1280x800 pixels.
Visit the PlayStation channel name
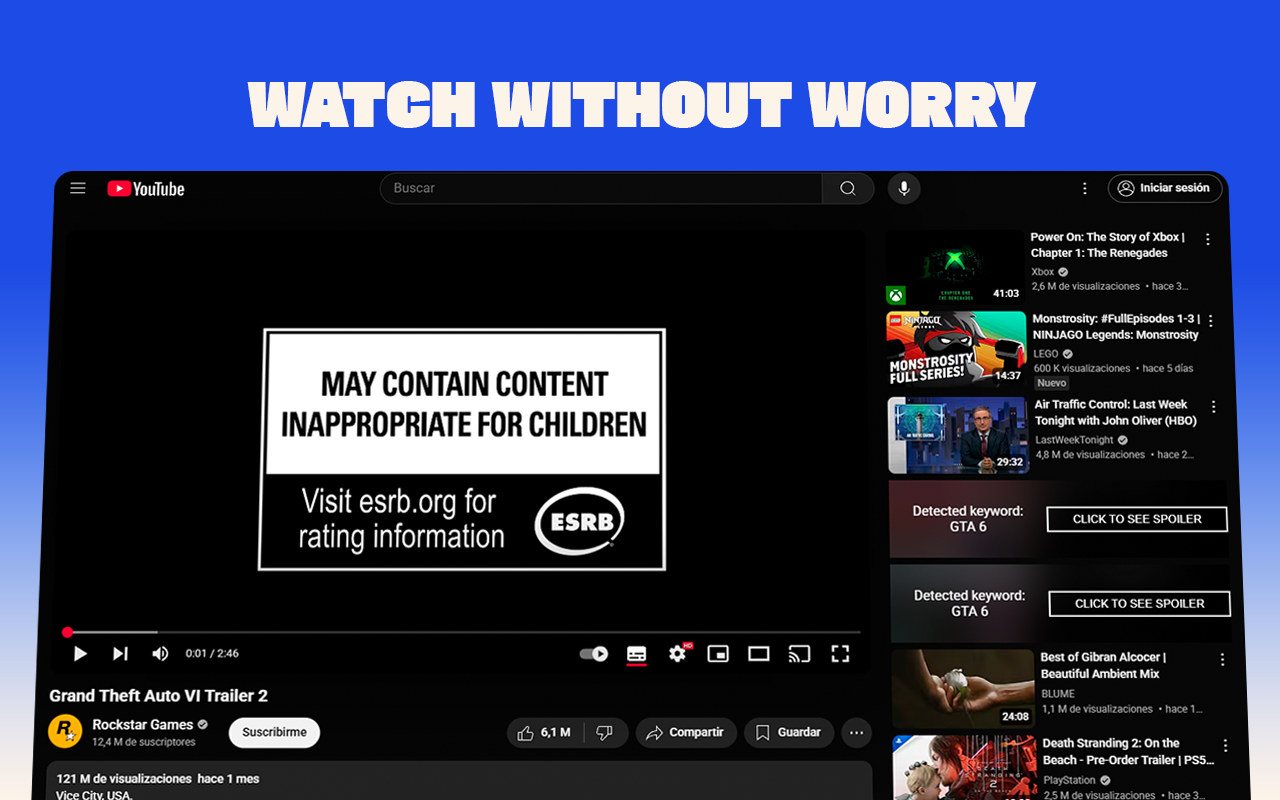click(1069, 780)
